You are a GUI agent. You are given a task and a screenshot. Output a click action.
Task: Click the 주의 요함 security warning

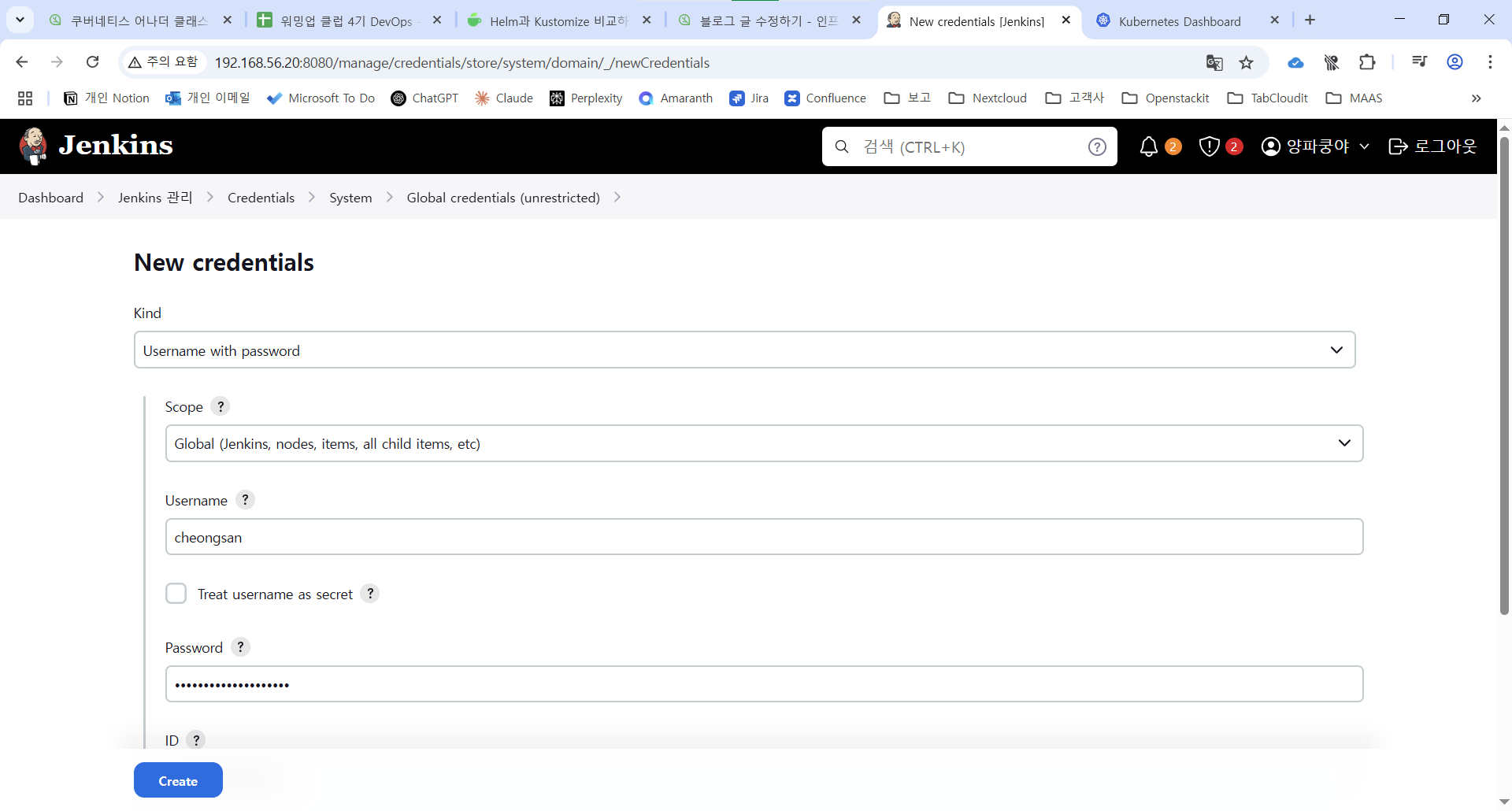(x=163, y=62)
